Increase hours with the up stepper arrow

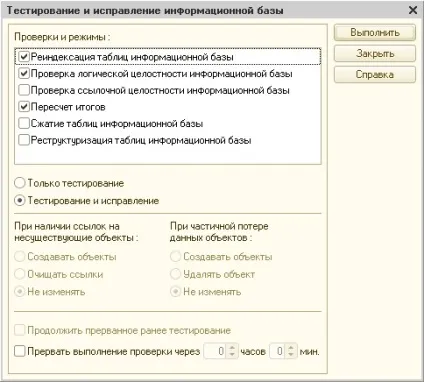(x=233, y=347)
